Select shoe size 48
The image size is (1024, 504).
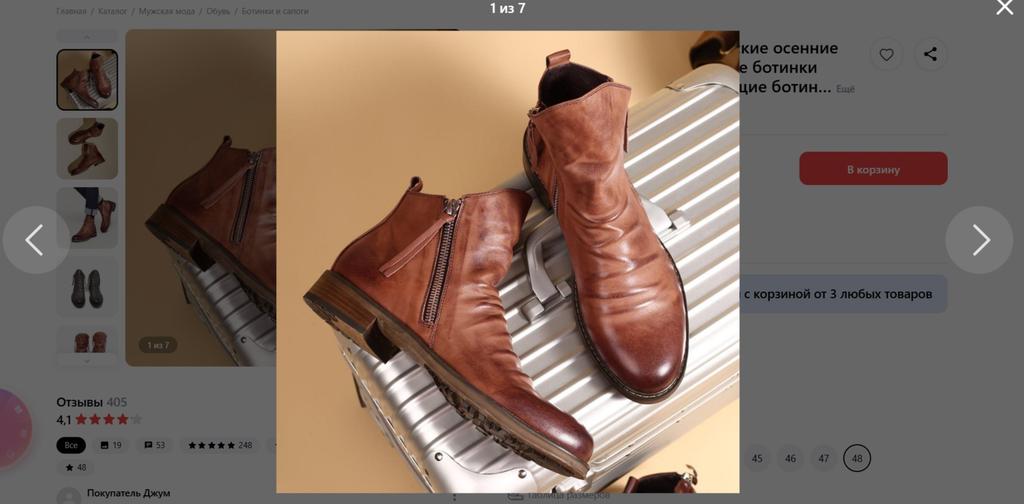(x=856, y=458)
